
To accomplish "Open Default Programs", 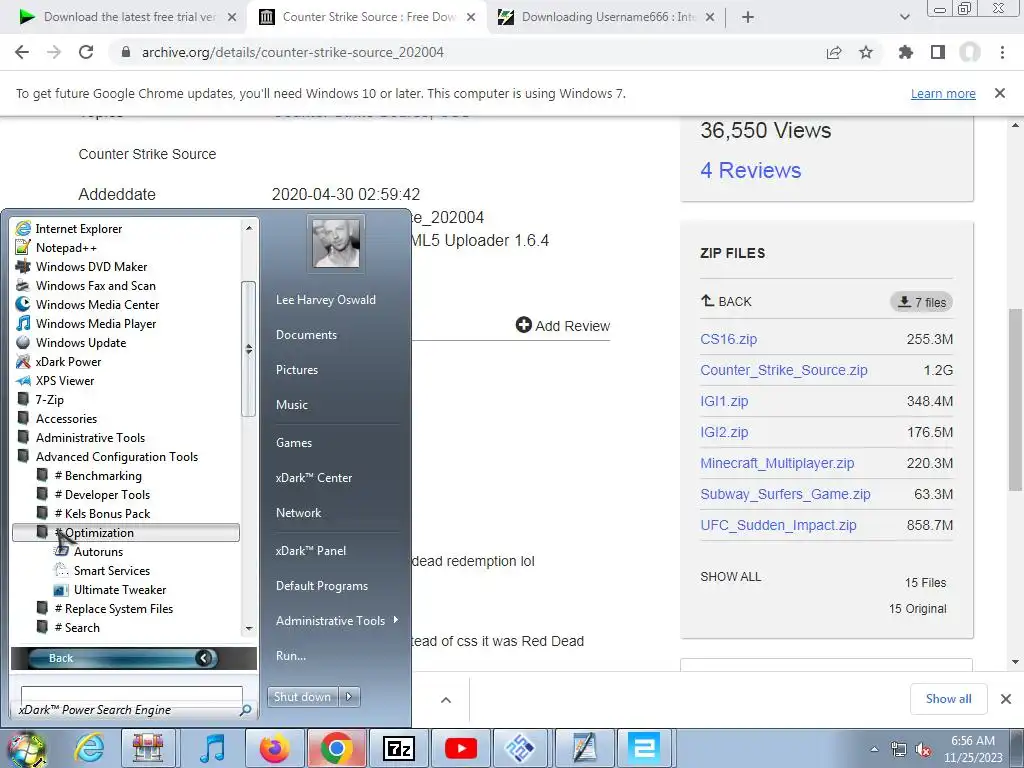I will coord(321,586).
